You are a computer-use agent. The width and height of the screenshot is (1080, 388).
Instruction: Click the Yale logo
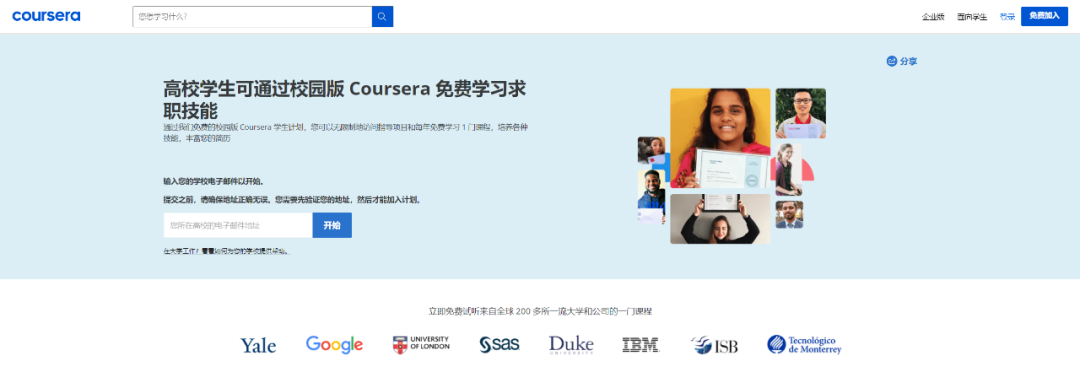pos(258,345)
